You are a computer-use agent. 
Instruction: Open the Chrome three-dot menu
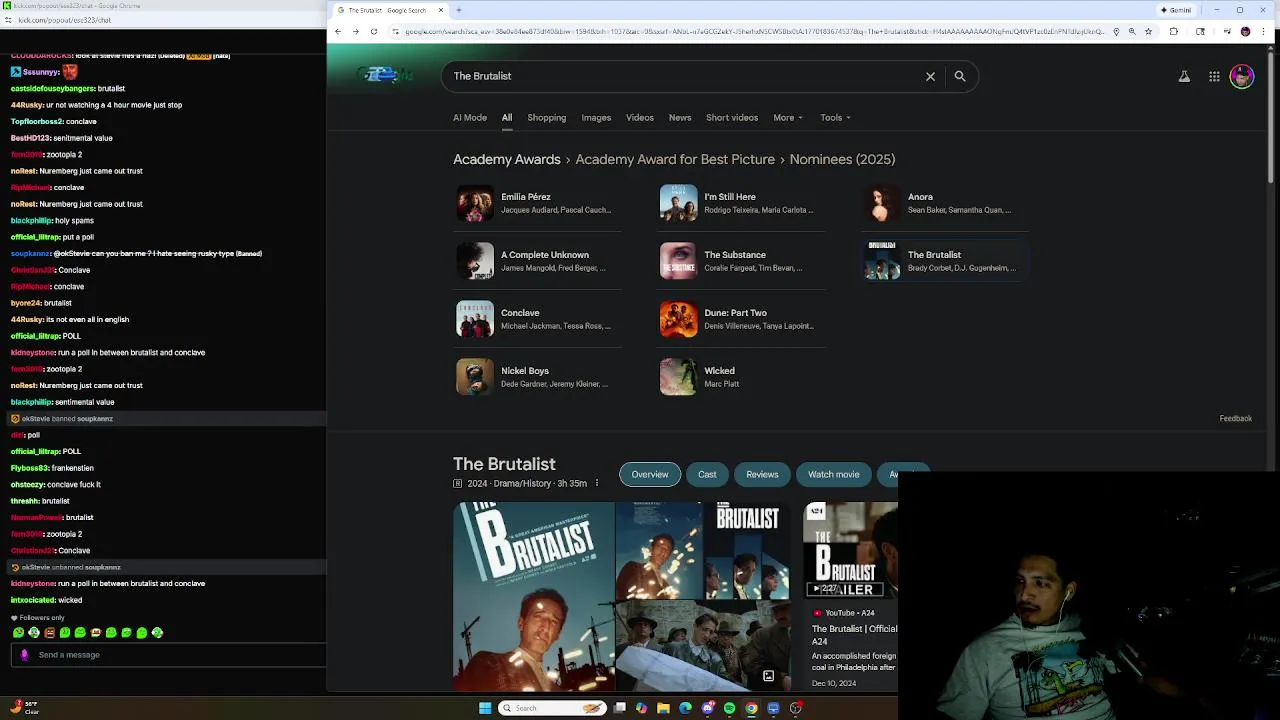[1265, 32]
